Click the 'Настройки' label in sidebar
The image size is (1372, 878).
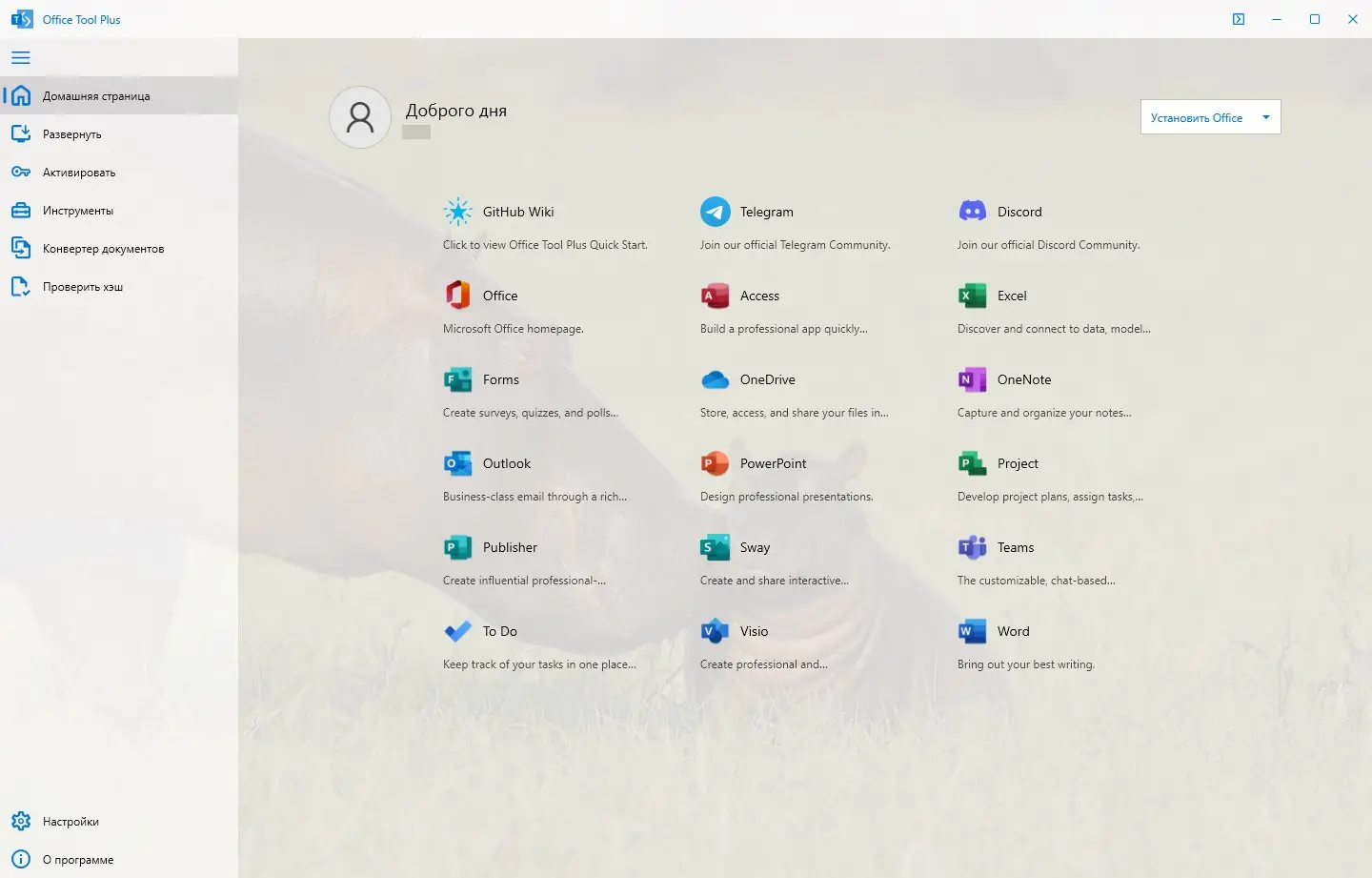[71, 822]
